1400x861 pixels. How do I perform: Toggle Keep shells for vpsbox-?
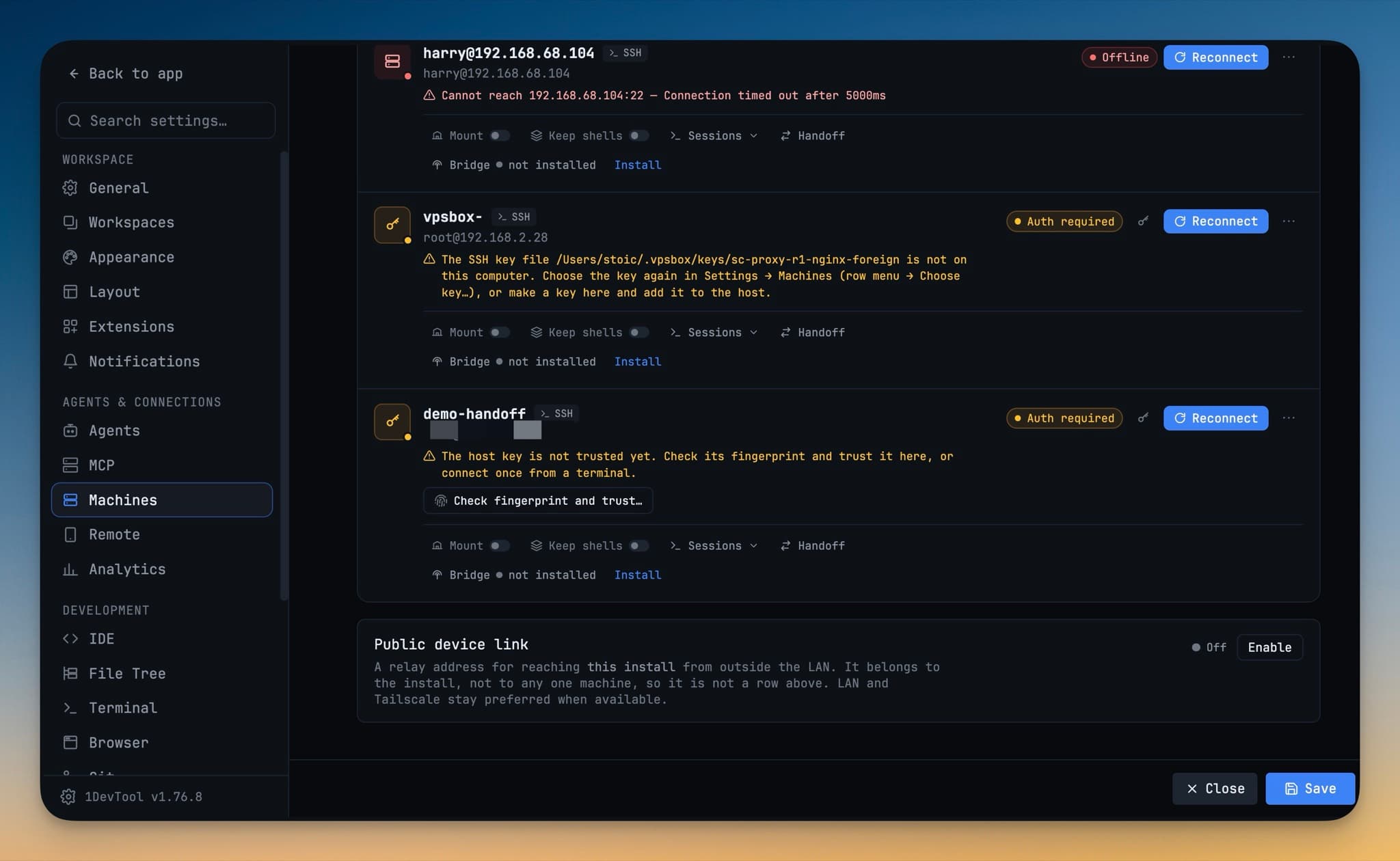pos(638,333)
